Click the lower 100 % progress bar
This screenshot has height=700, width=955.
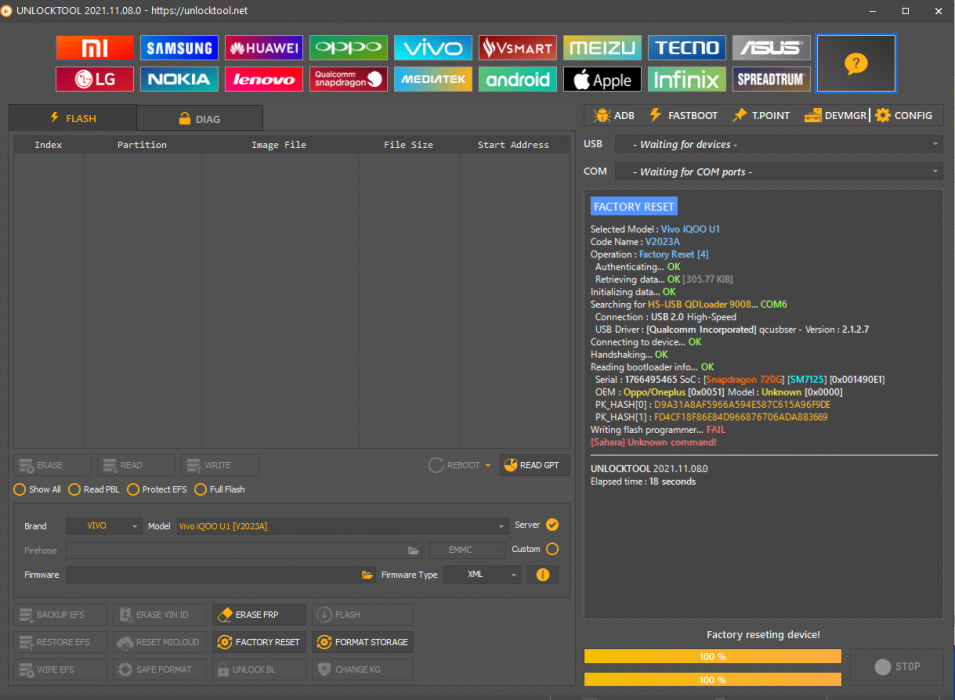(x=713, y=679)
